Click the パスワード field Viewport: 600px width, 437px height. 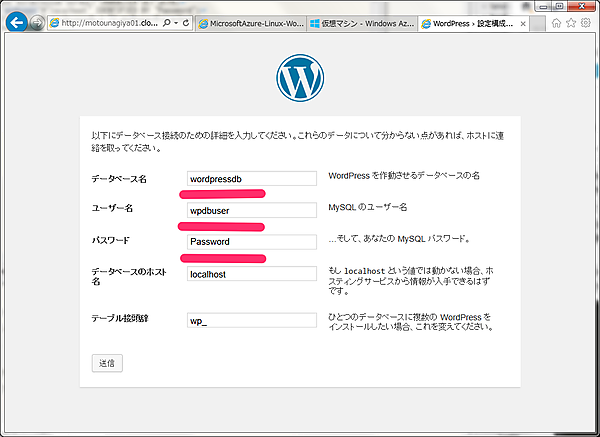252,242
